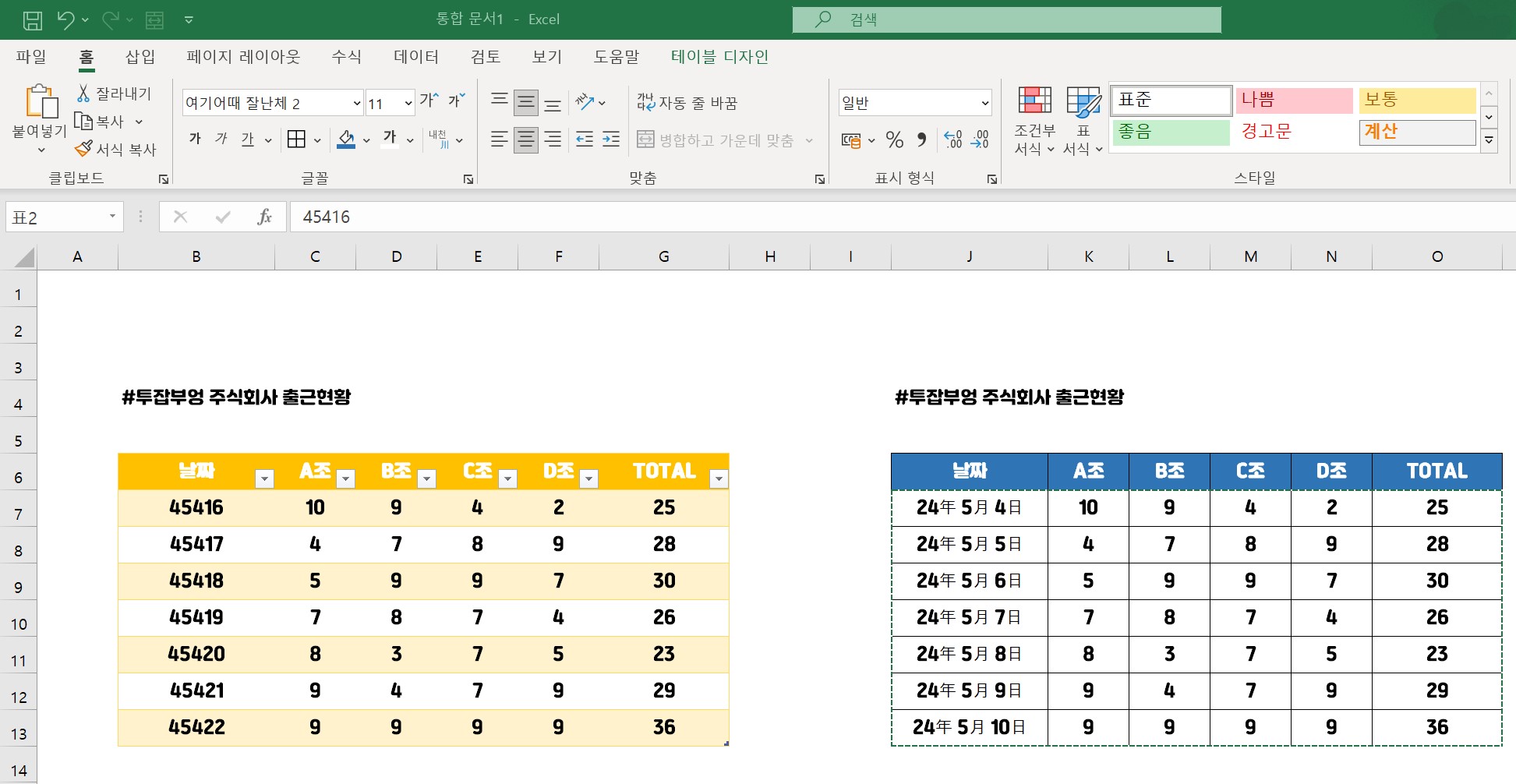Click the Fill Color paint bucket icon
Image resolution: width=1516 pixels, height=784 pixels.
pos(346,139)
